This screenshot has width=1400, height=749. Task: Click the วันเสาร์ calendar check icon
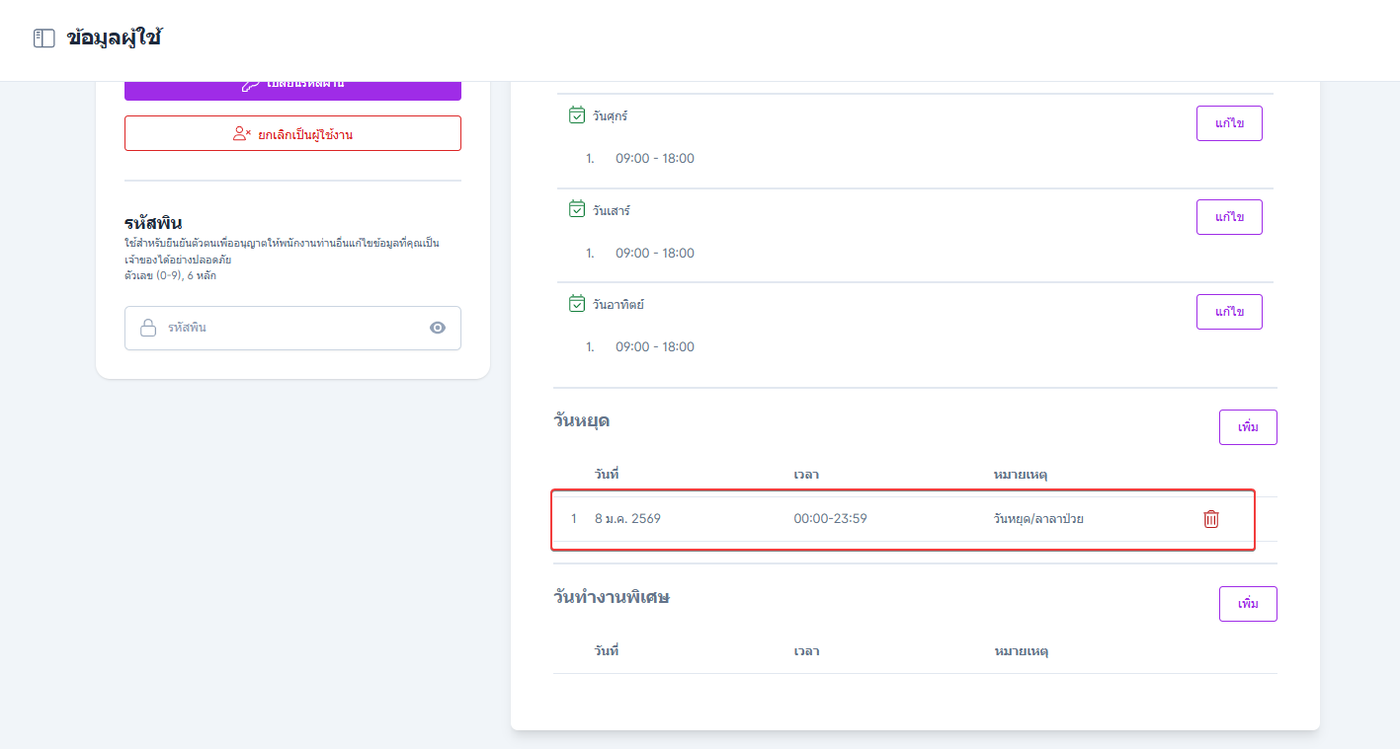point(577,210)
